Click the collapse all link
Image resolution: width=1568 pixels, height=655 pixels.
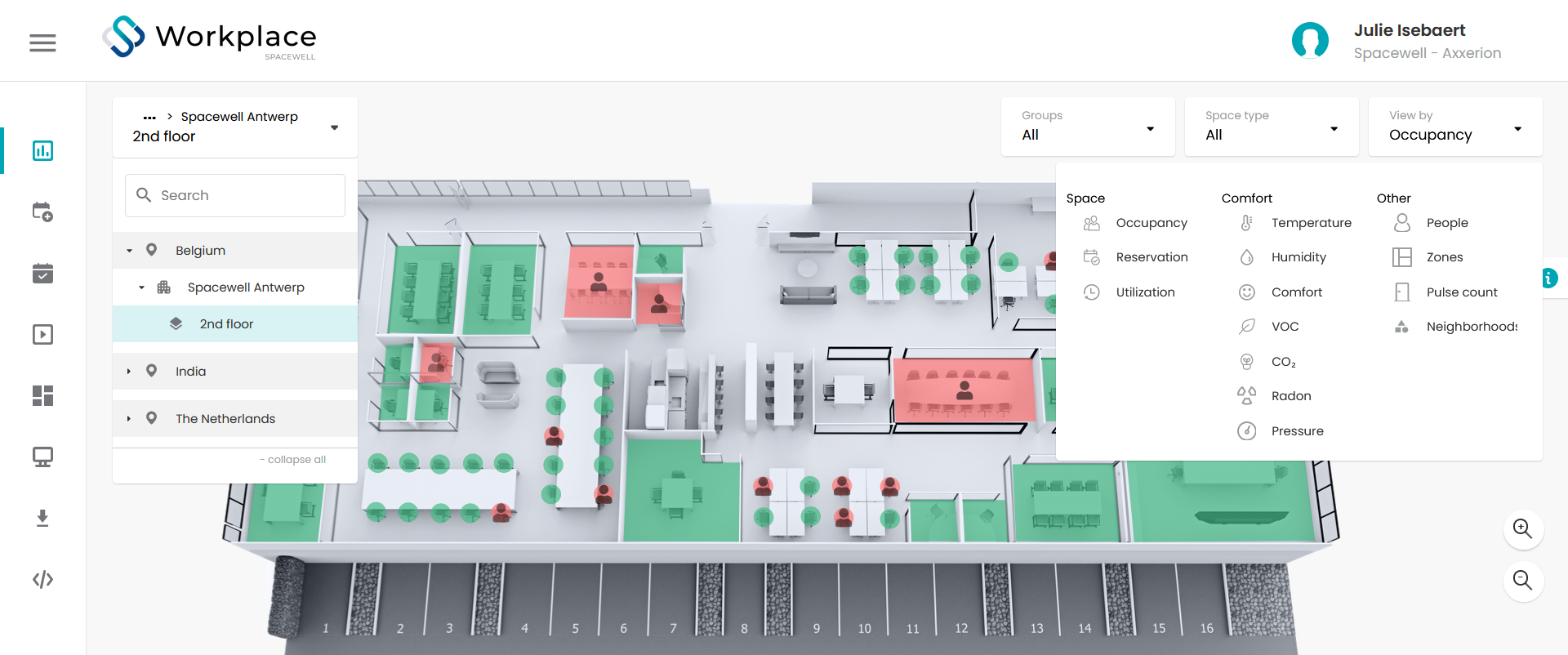292,460
